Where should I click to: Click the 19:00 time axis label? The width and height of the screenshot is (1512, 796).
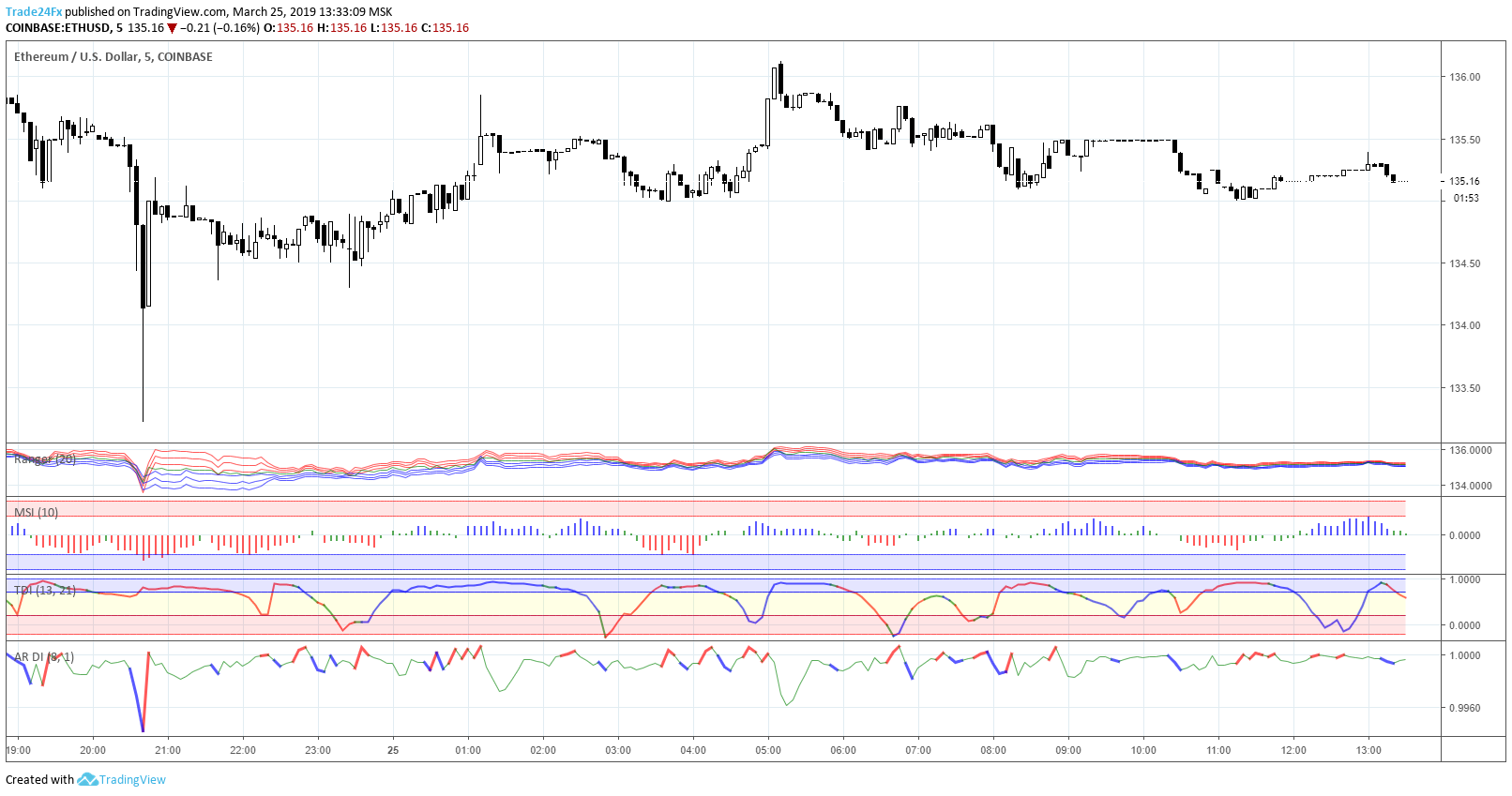click(18, 750)
